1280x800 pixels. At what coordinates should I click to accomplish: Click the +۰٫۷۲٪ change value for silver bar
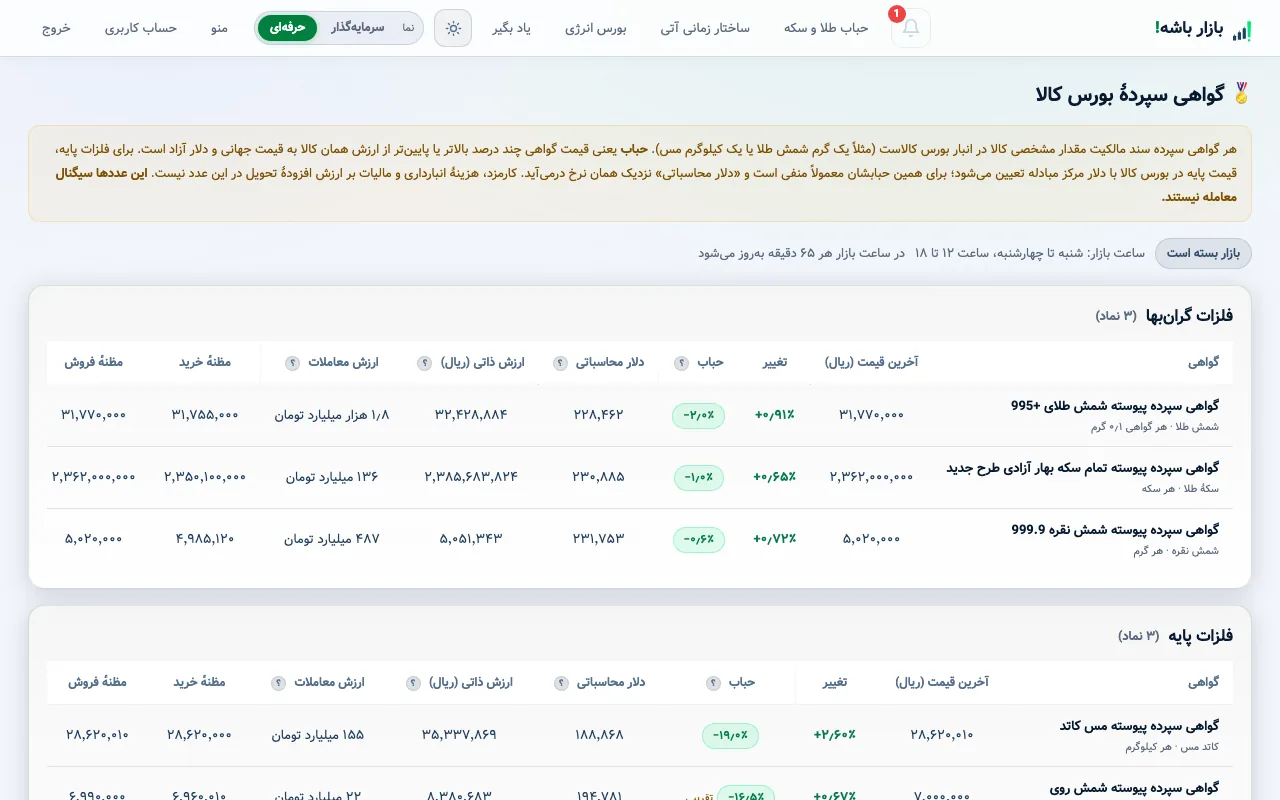coord(775,539)
